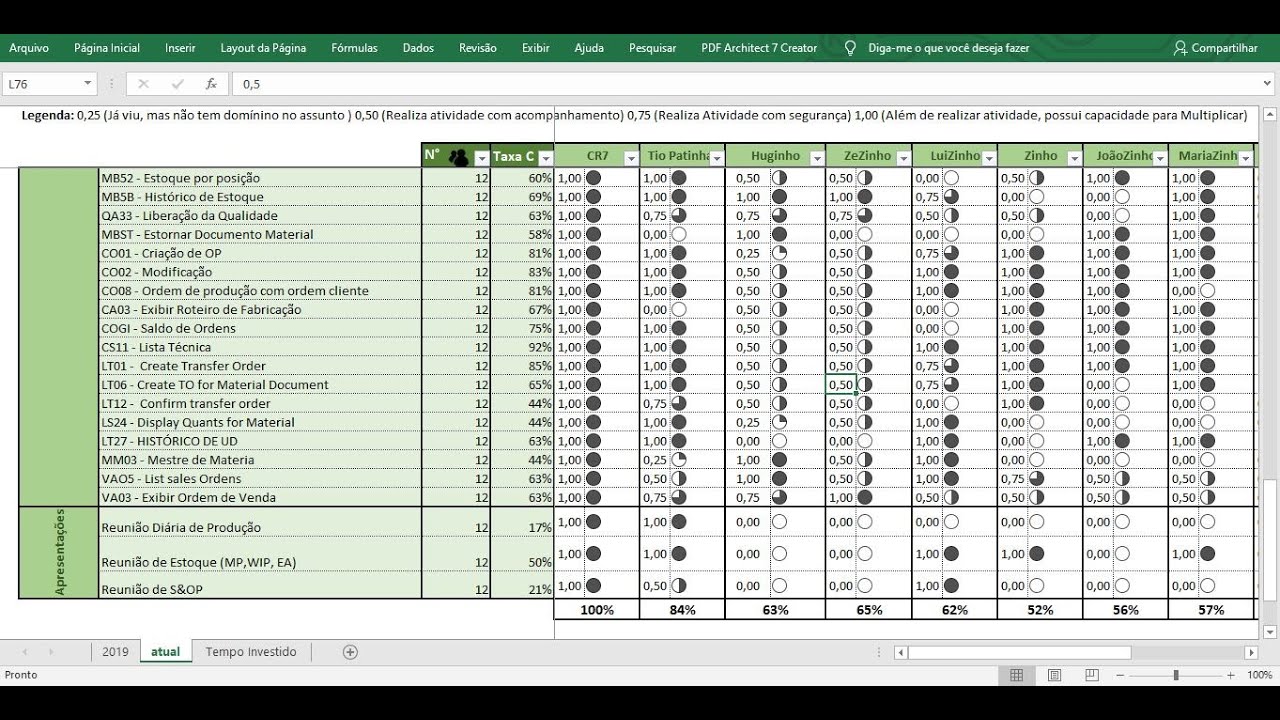Select the 92% Taxa cell in CS11 row
The height and width of the screenshot is (720, 1280).
[x=522, y=347]
